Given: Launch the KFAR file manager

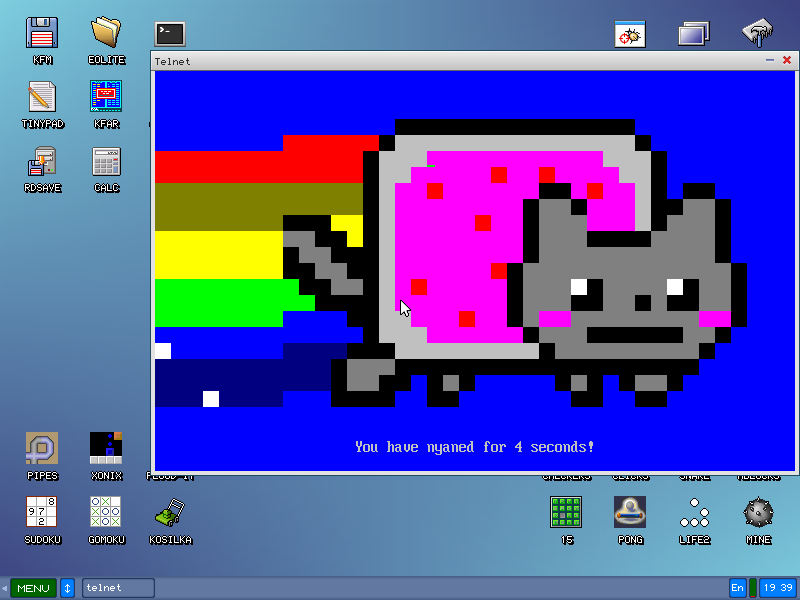Looking at the screenshot, I should (x=106, y=96).
